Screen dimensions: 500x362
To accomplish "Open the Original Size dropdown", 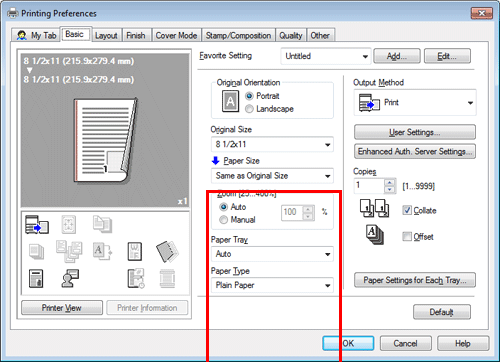I will (272, 144).
